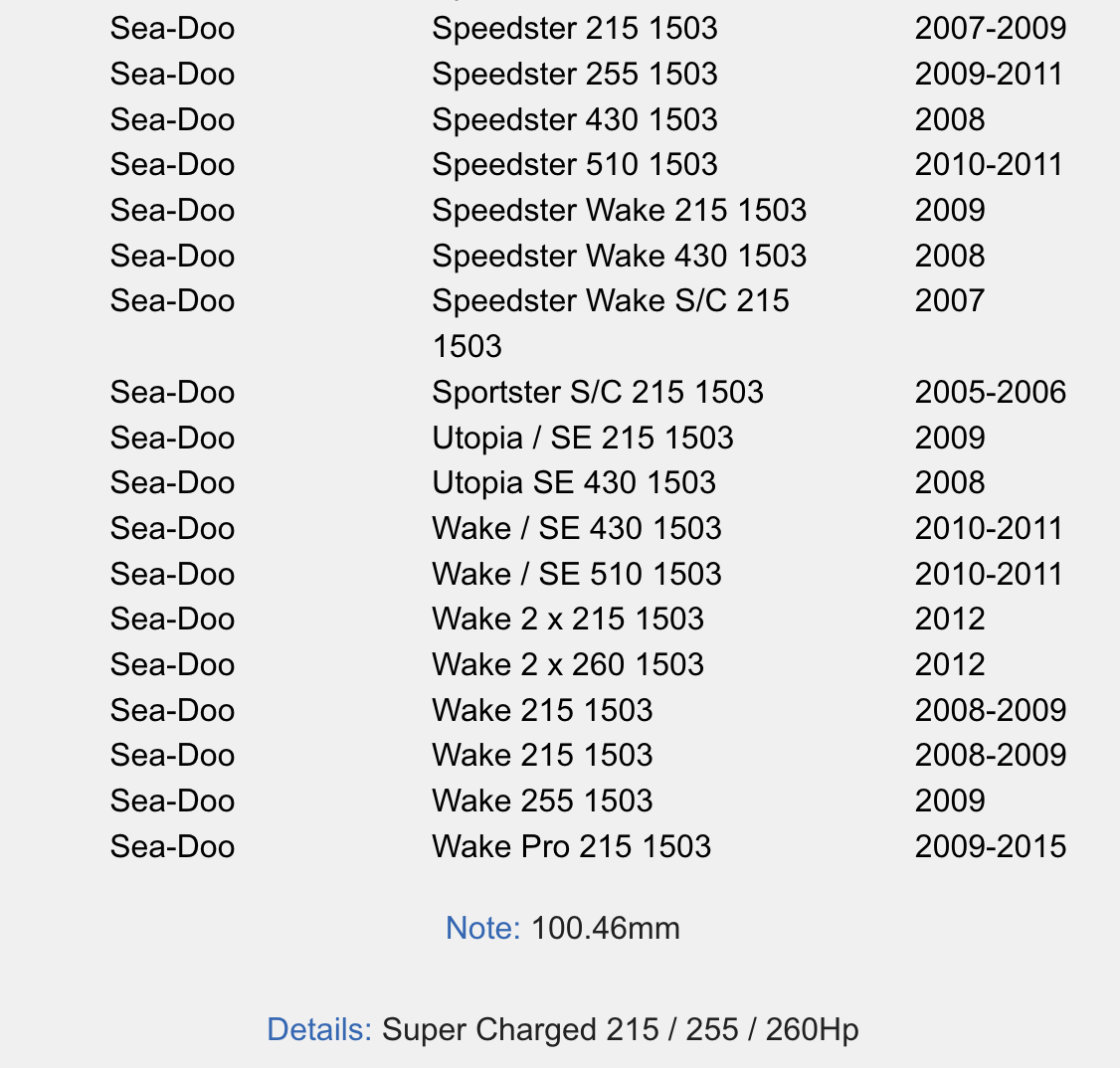Click Wake / SE 510 1503 entry
This screenshot has height=1068, width=1120.
(x=577, y=574)
